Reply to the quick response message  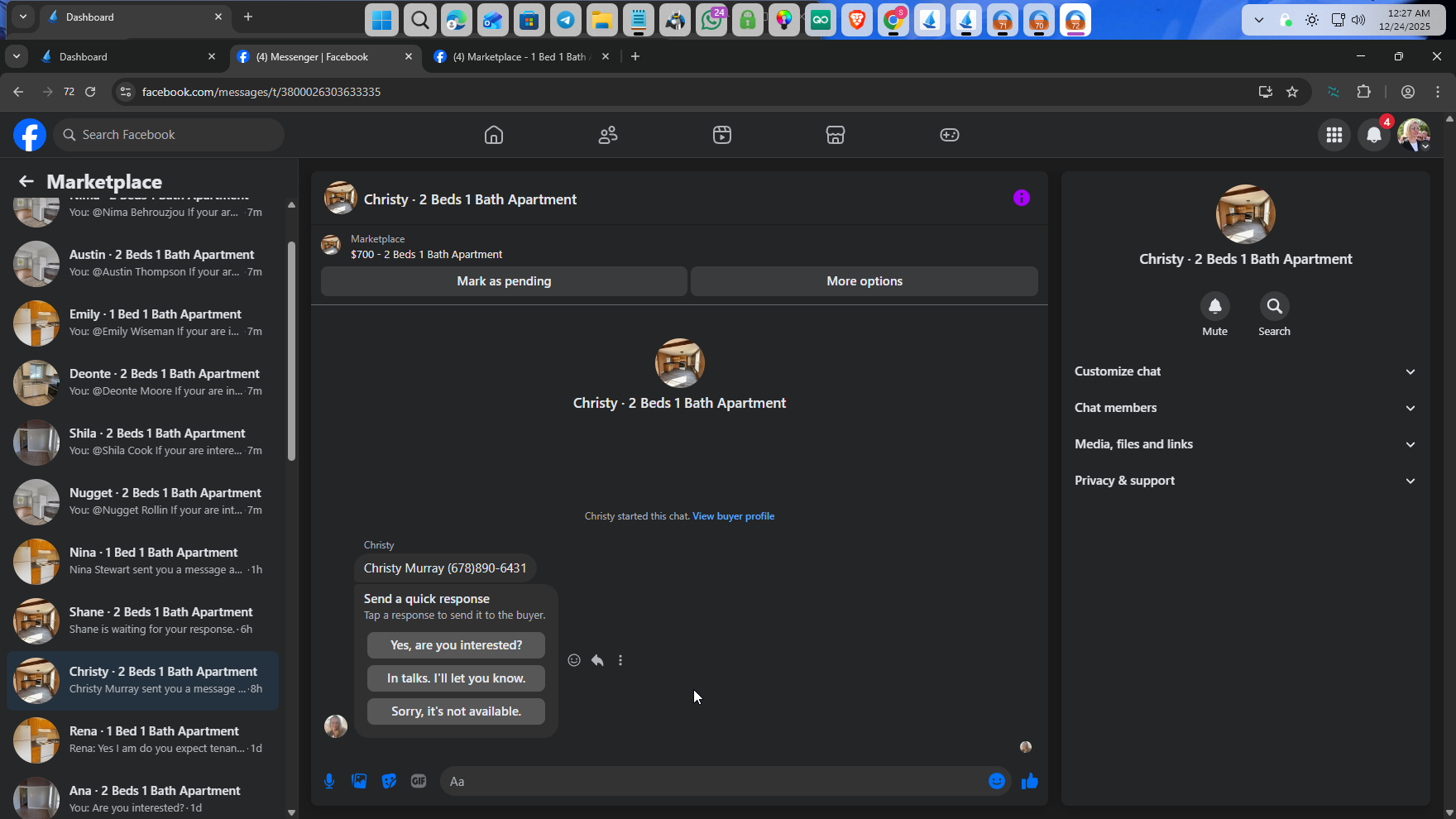coord(597,660)
